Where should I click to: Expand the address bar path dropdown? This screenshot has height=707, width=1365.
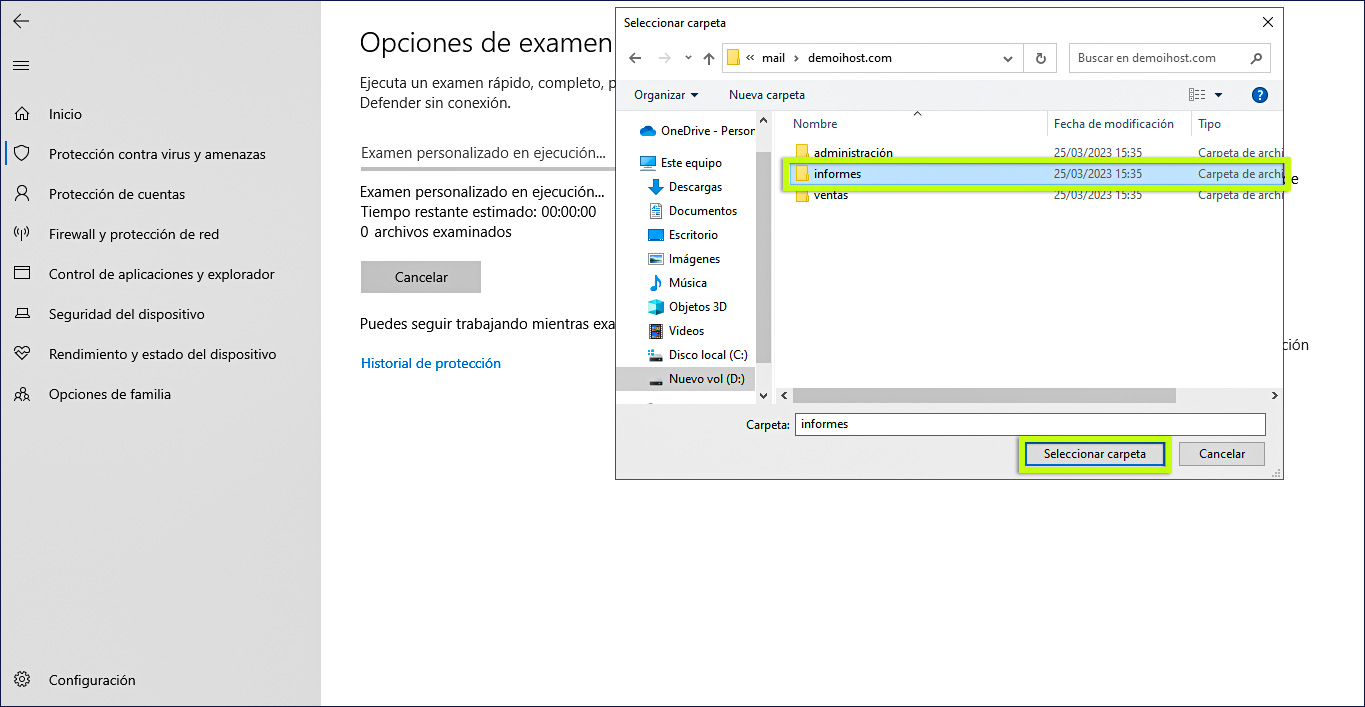[1008, 58]
